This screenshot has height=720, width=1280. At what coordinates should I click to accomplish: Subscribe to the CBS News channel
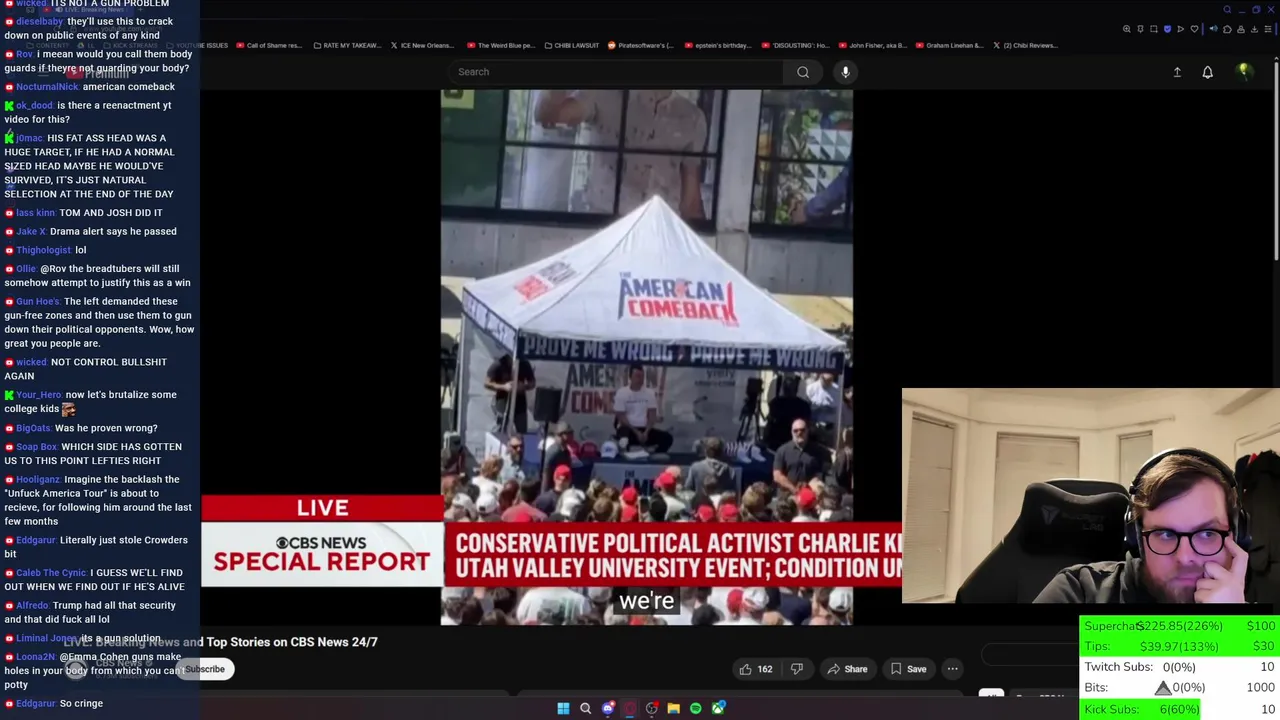pos(205,669)
